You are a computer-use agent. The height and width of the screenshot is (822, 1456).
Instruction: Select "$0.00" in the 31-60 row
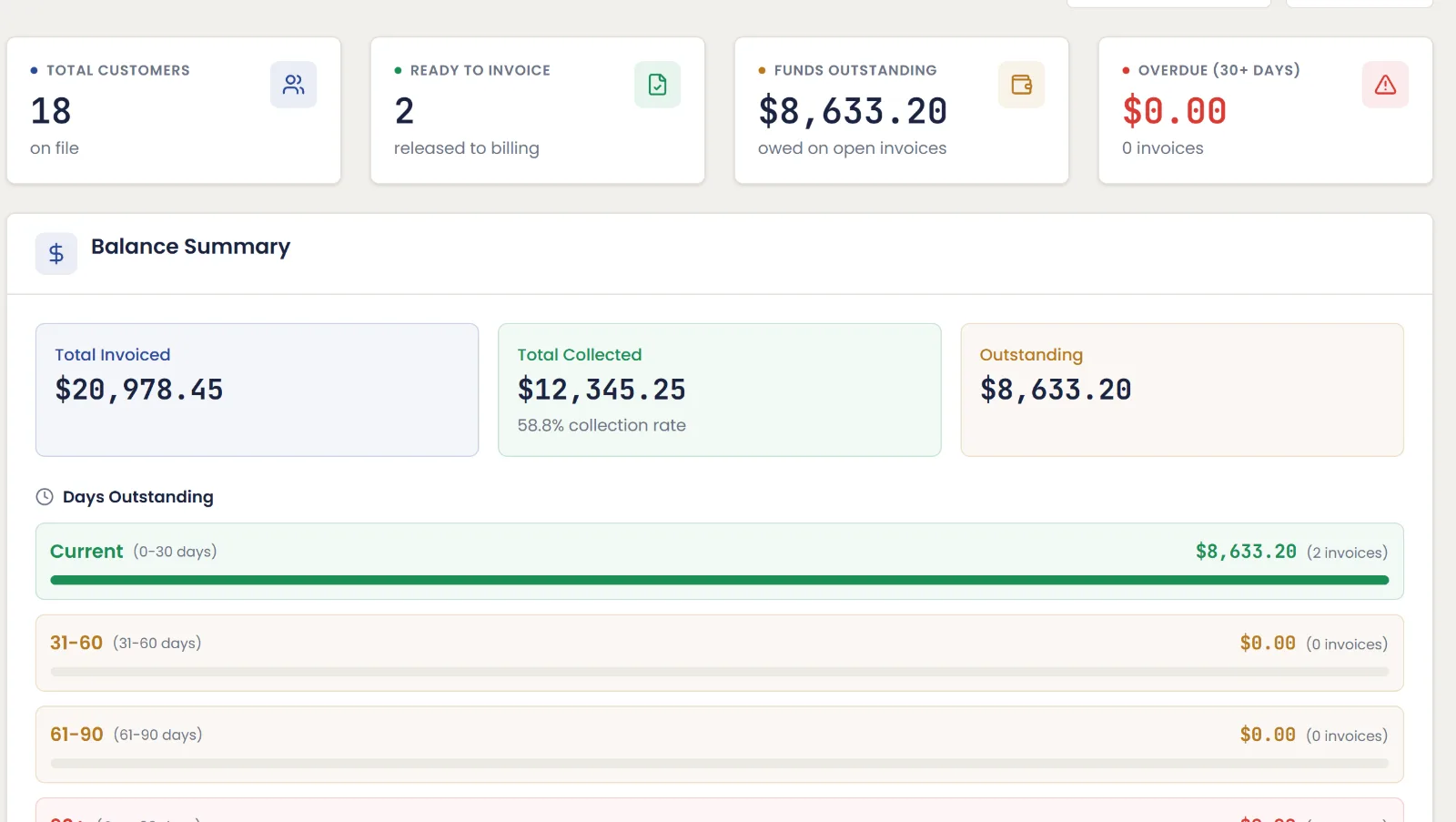click(x=1268, y=644)
